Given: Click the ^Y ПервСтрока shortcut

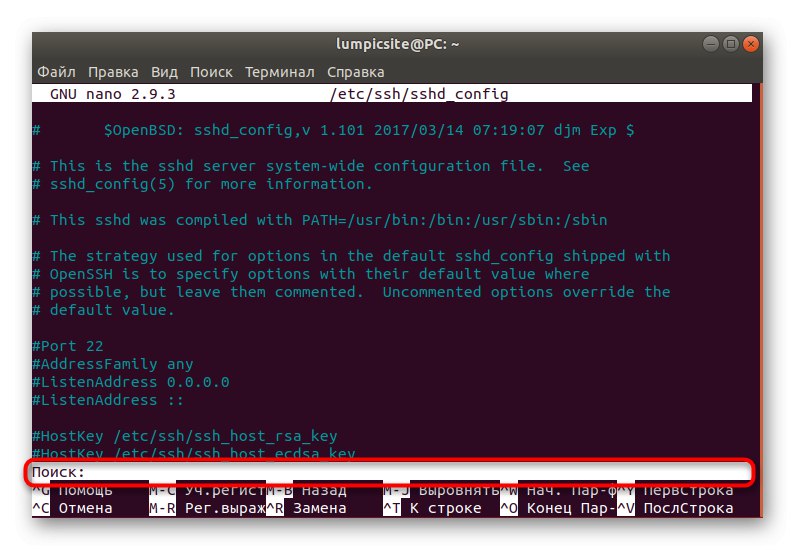Looking at the screenshot, I should pyautogui.click(x=675, y=490).
